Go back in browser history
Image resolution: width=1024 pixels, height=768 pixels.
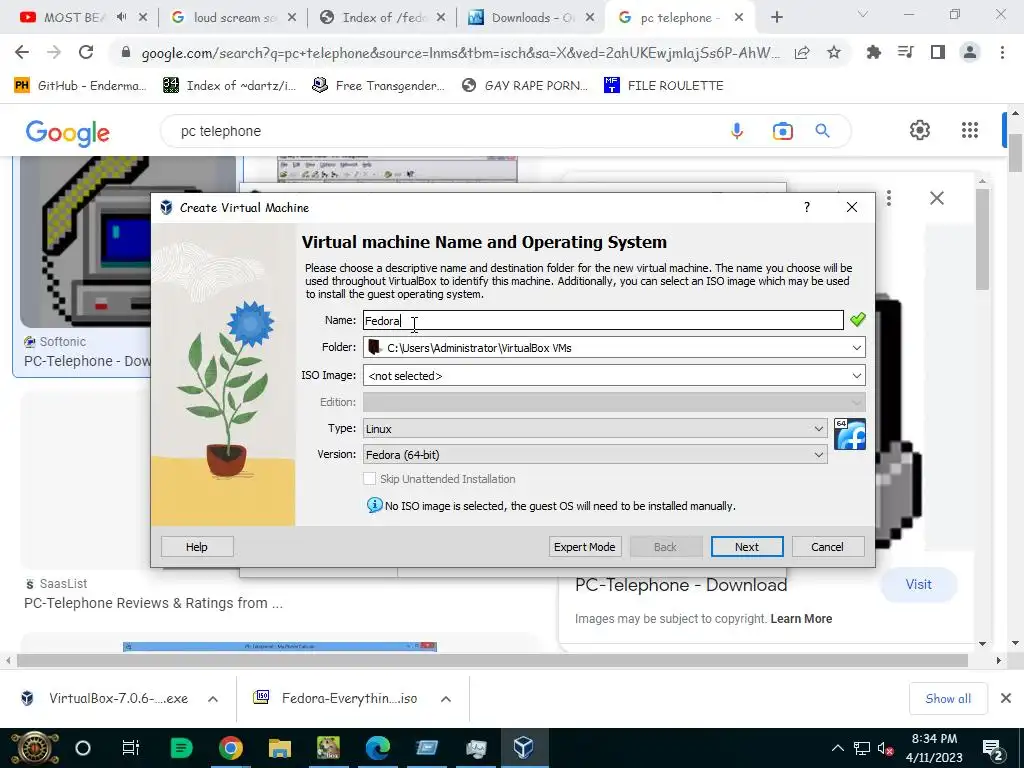click(x=22, y=52)
